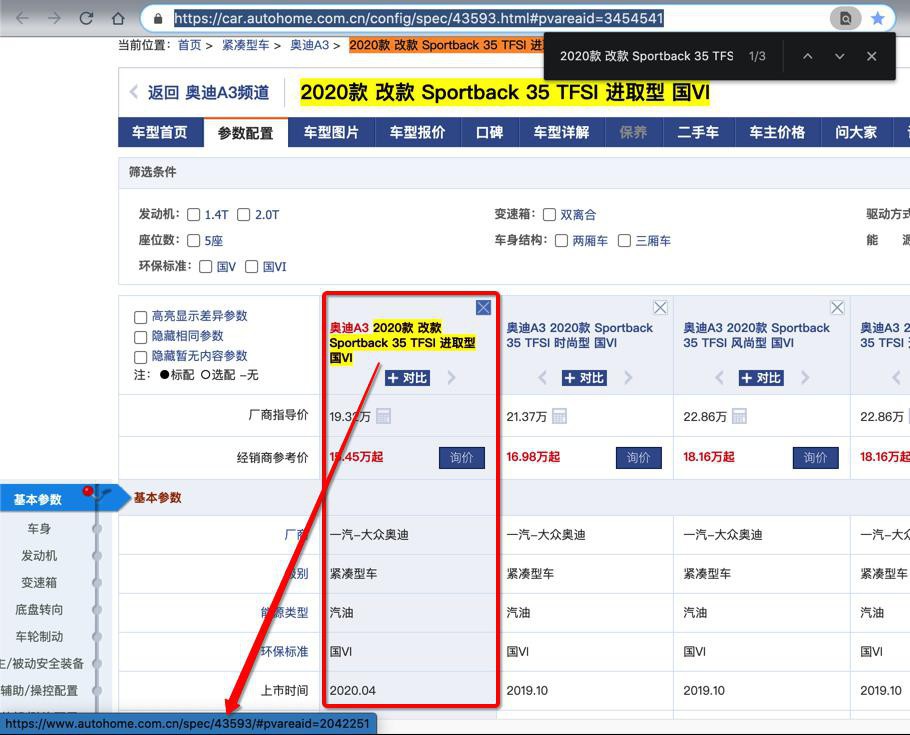This screenshot has width=910, height=735.
Task: Shift 风尚型 column left with its arrow
Action: [720, 378]
